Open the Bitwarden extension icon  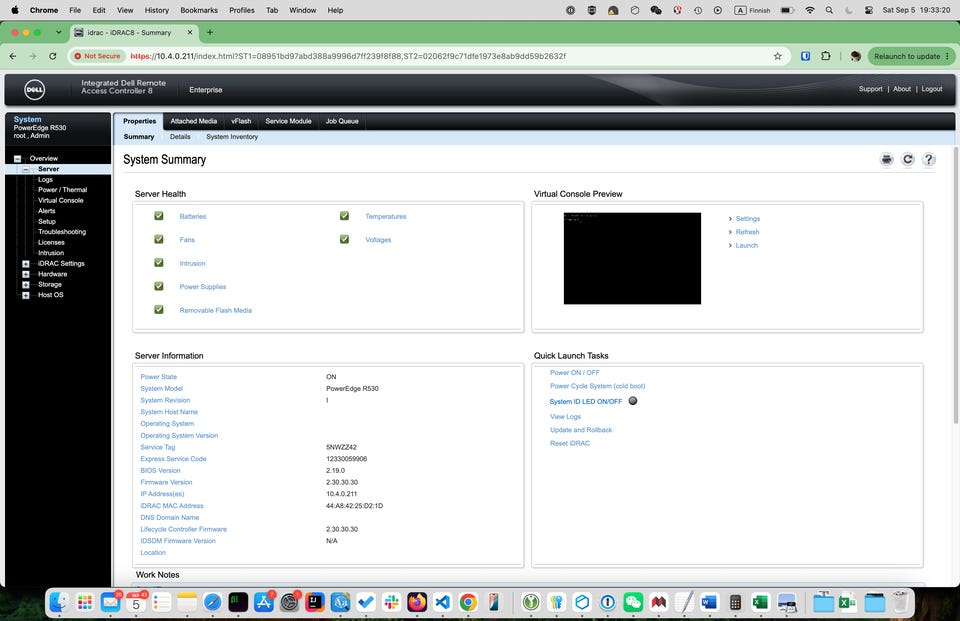click(806, 56)
